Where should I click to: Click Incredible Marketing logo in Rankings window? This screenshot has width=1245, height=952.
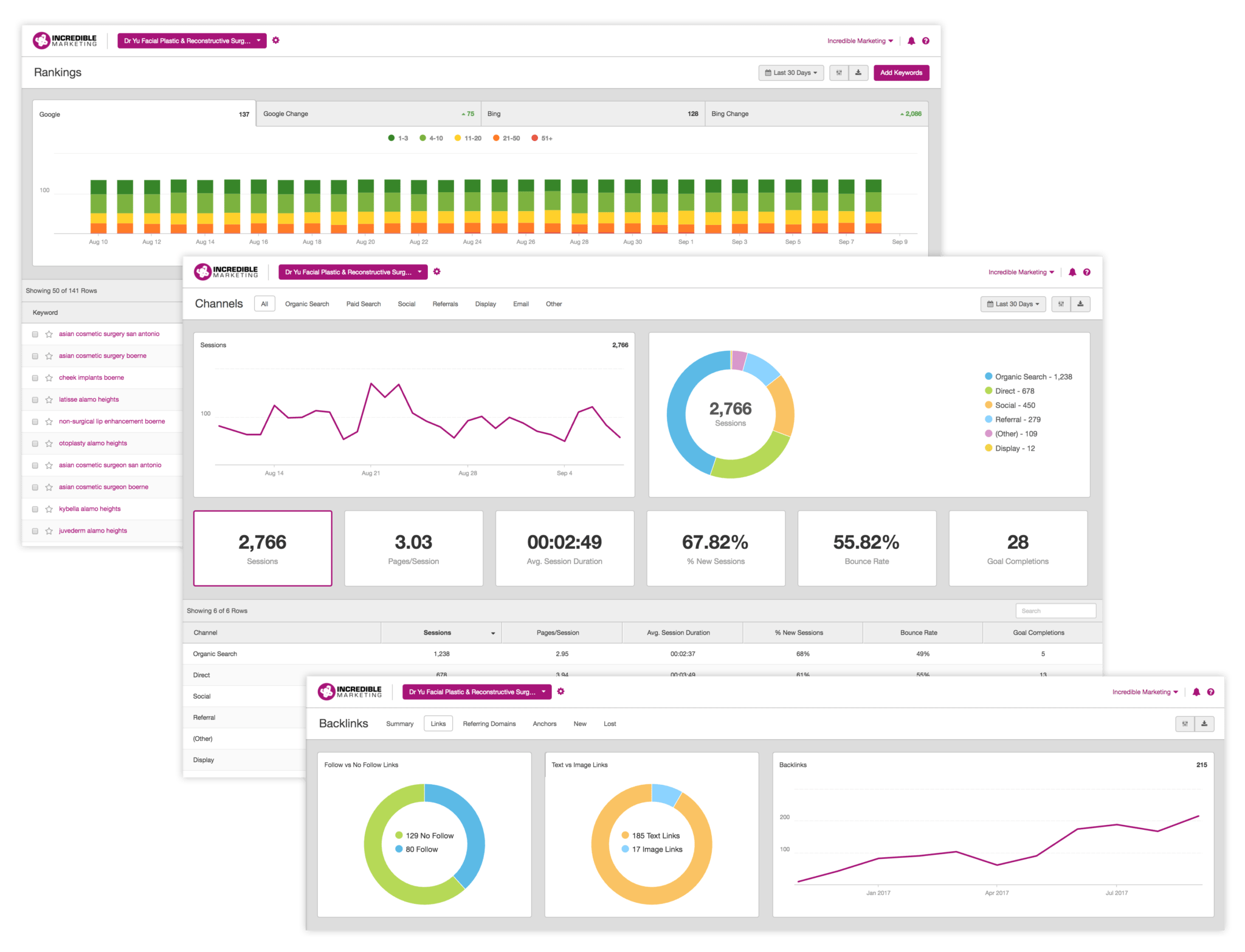tap(64, 40)
